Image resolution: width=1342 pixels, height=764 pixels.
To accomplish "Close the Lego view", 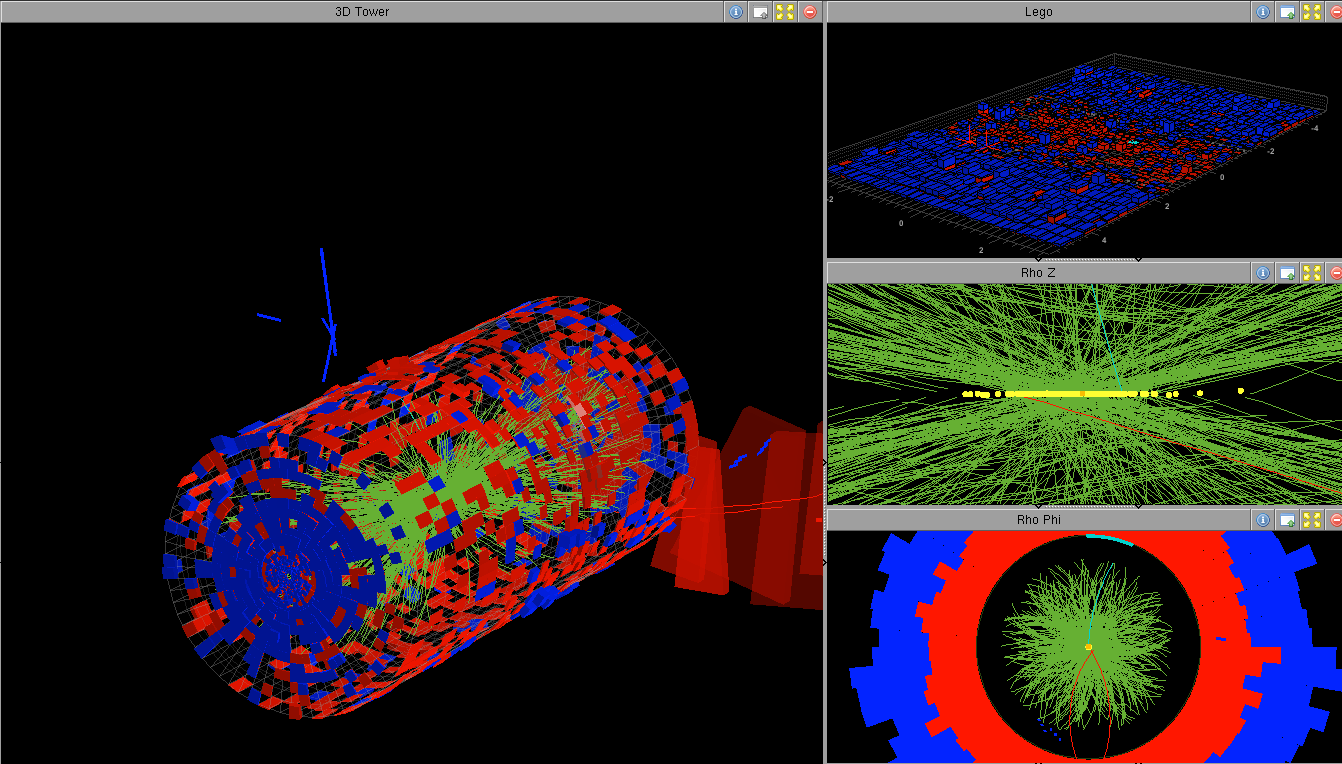I will [1335, 12].
